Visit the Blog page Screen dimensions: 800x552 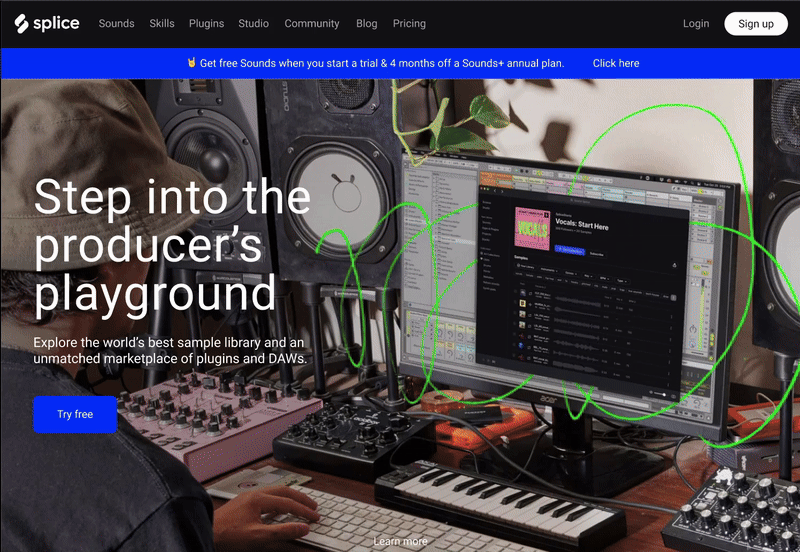[367, 23]
